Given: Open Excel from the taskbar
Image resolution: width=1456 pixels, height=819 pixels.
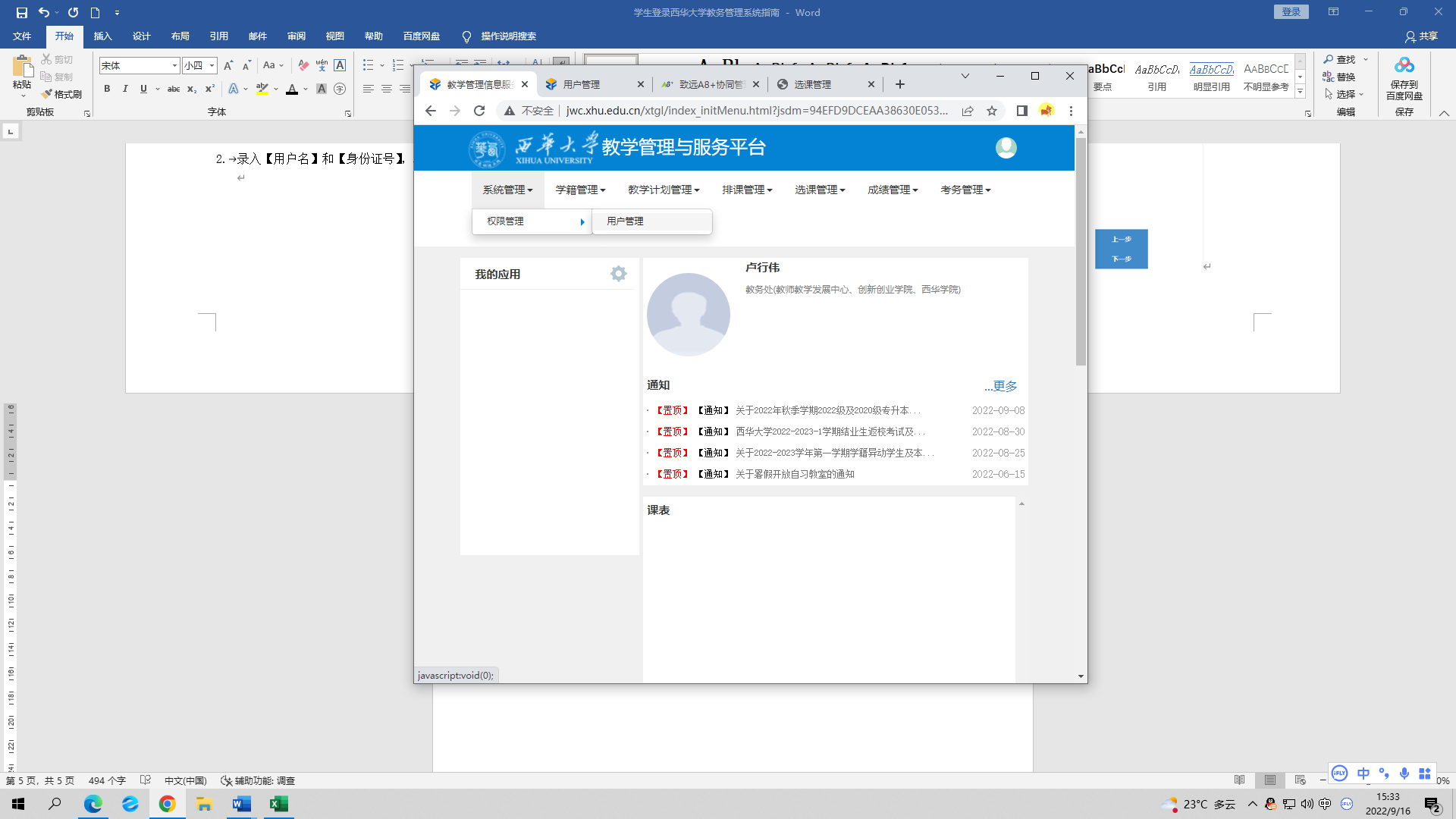Looking at the screenshot, I should pos(278,804).
